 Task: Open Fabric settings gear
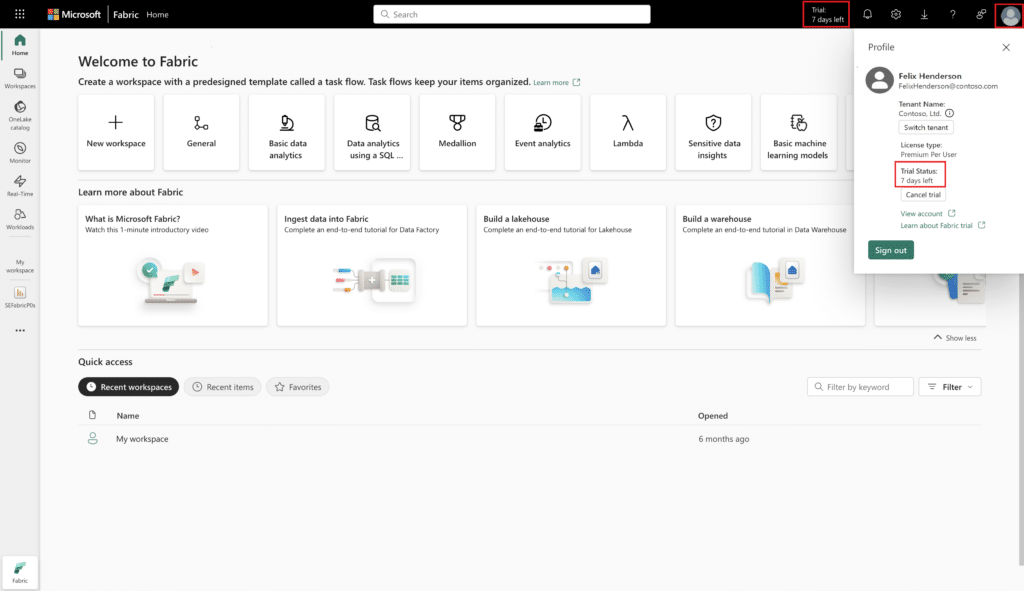coord(895,14)
